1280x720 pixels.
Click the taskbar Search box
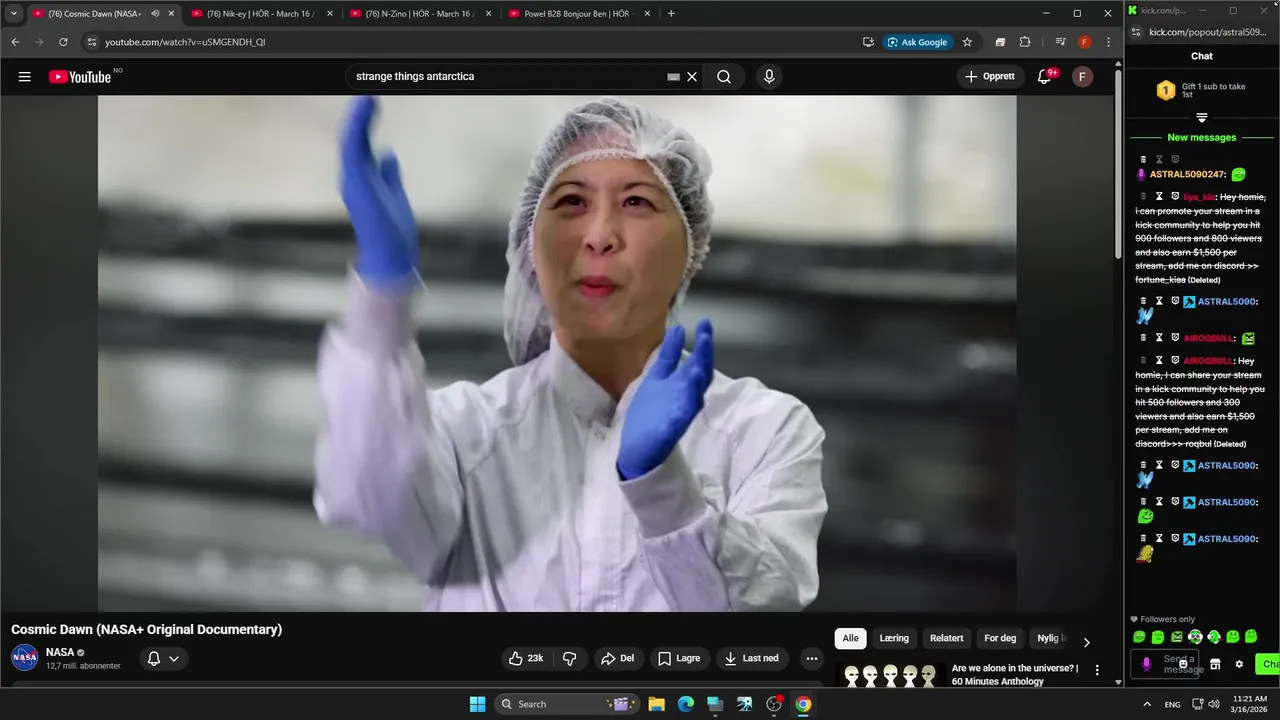click(567, 704)
